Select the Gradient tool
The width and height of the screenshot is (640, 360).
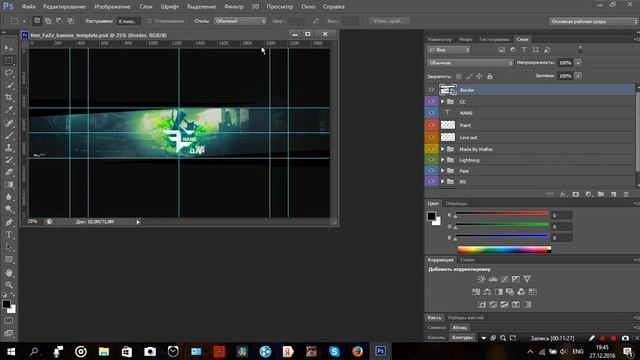(x=9, y=184)
